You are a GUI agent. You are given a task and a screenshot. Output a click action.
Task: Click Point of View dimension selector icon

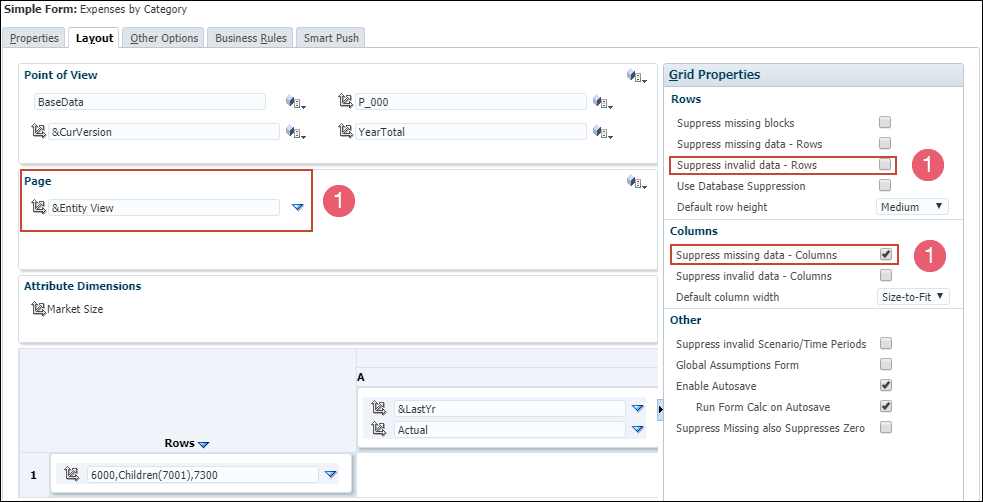(x=636, y=76)
